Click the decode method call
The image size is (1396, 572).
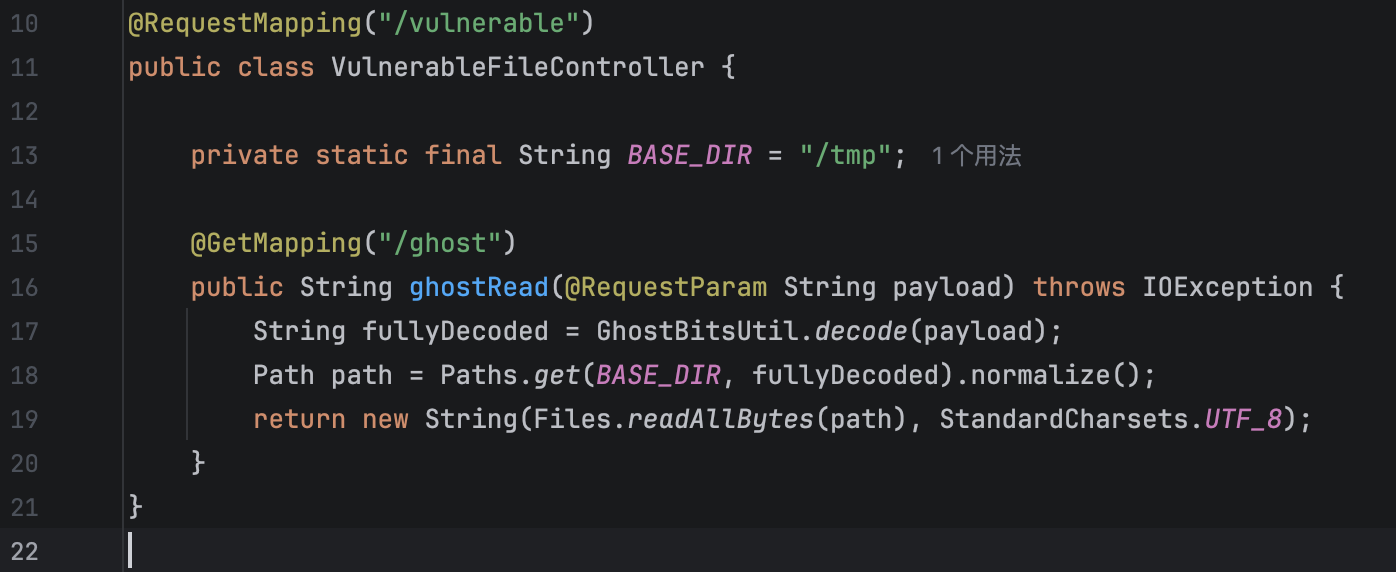[861, 331]
